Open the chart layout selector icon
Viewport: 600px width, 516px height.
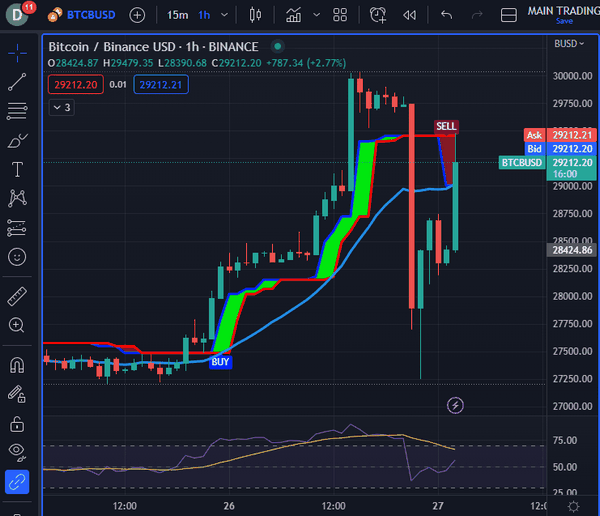509,15
